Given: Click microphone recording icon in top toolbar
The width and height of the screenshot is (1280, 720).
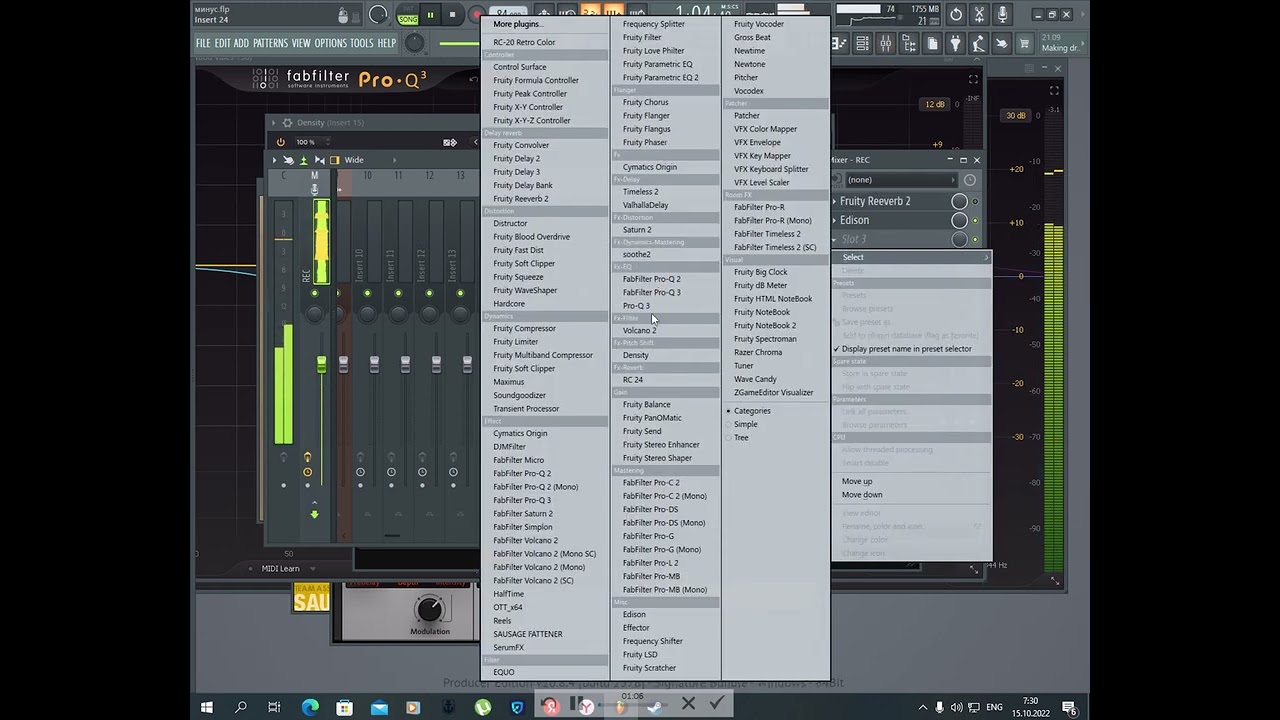Looking at the screenshot, I should click(x=1002, y=14).
